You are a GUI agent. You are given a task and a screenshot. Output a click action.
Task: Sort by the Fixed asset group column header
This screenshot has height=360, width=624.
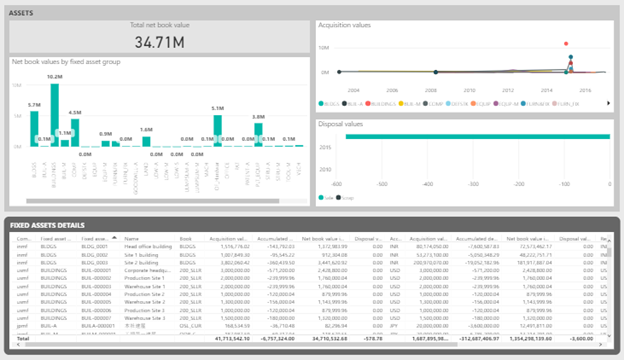56,239
